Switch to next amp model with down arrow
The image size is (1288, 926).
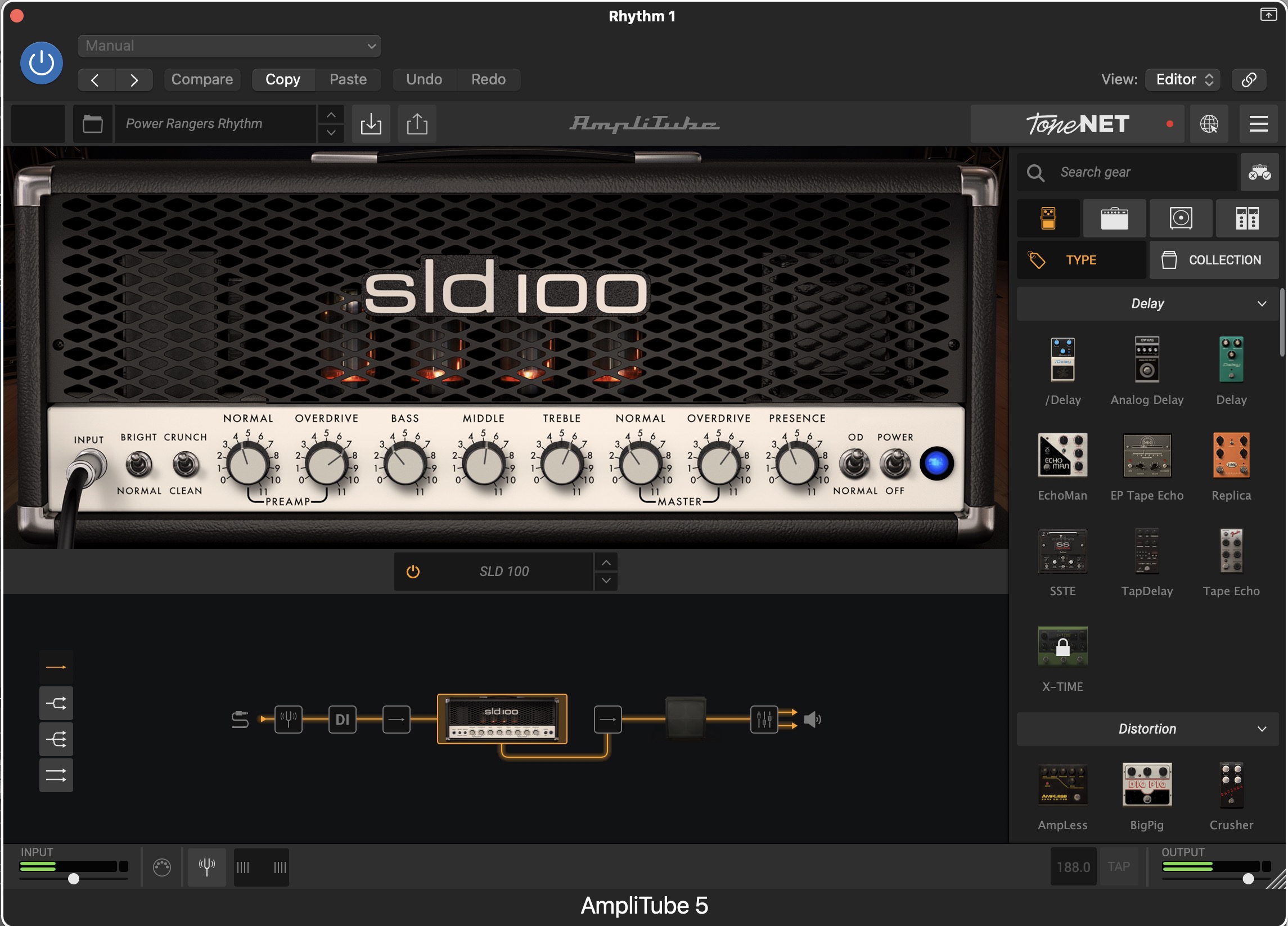pyautogui.click(x=606, y=581)
